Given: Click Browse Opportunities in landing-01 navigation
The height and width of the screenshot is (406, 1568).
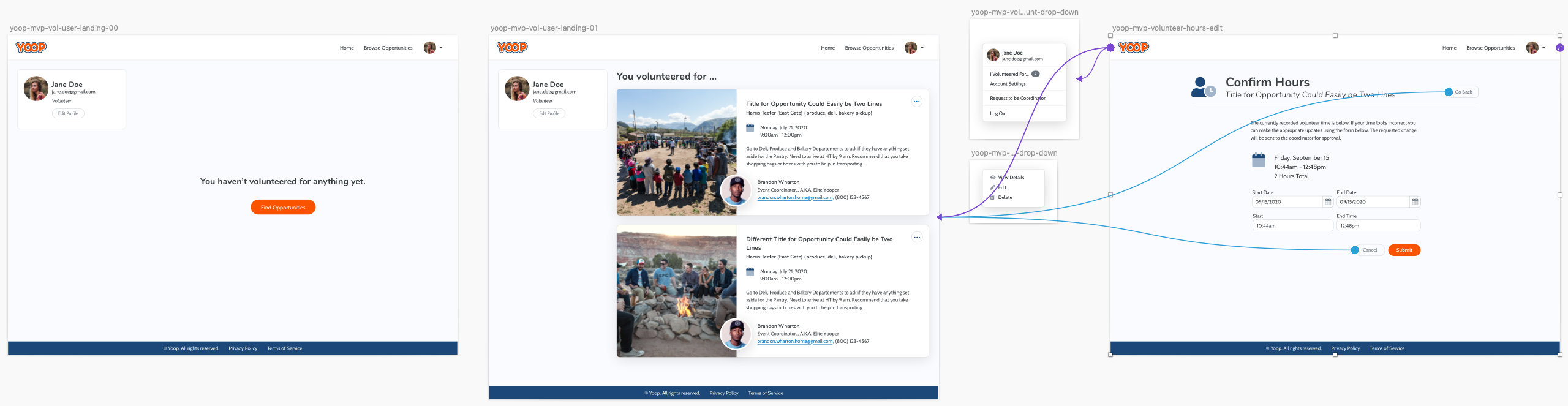Looking at the screenshot, I should pyautogui.click(x=869, y=48).
